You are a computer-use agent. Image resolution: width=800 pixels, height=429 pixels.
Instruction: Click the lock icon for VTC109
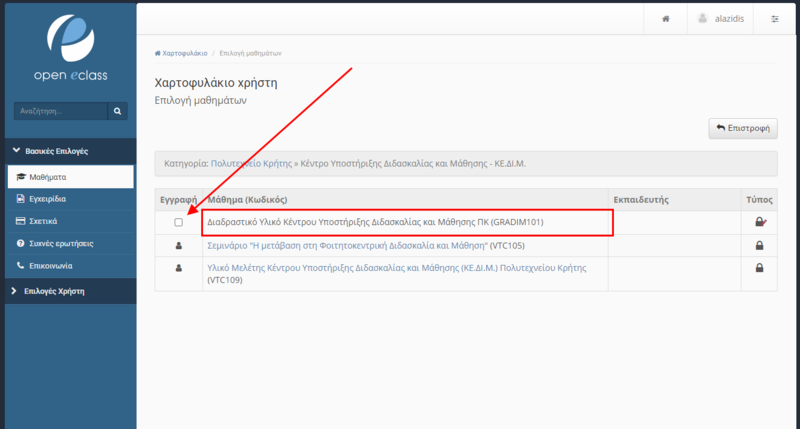(x=759, y=267)
